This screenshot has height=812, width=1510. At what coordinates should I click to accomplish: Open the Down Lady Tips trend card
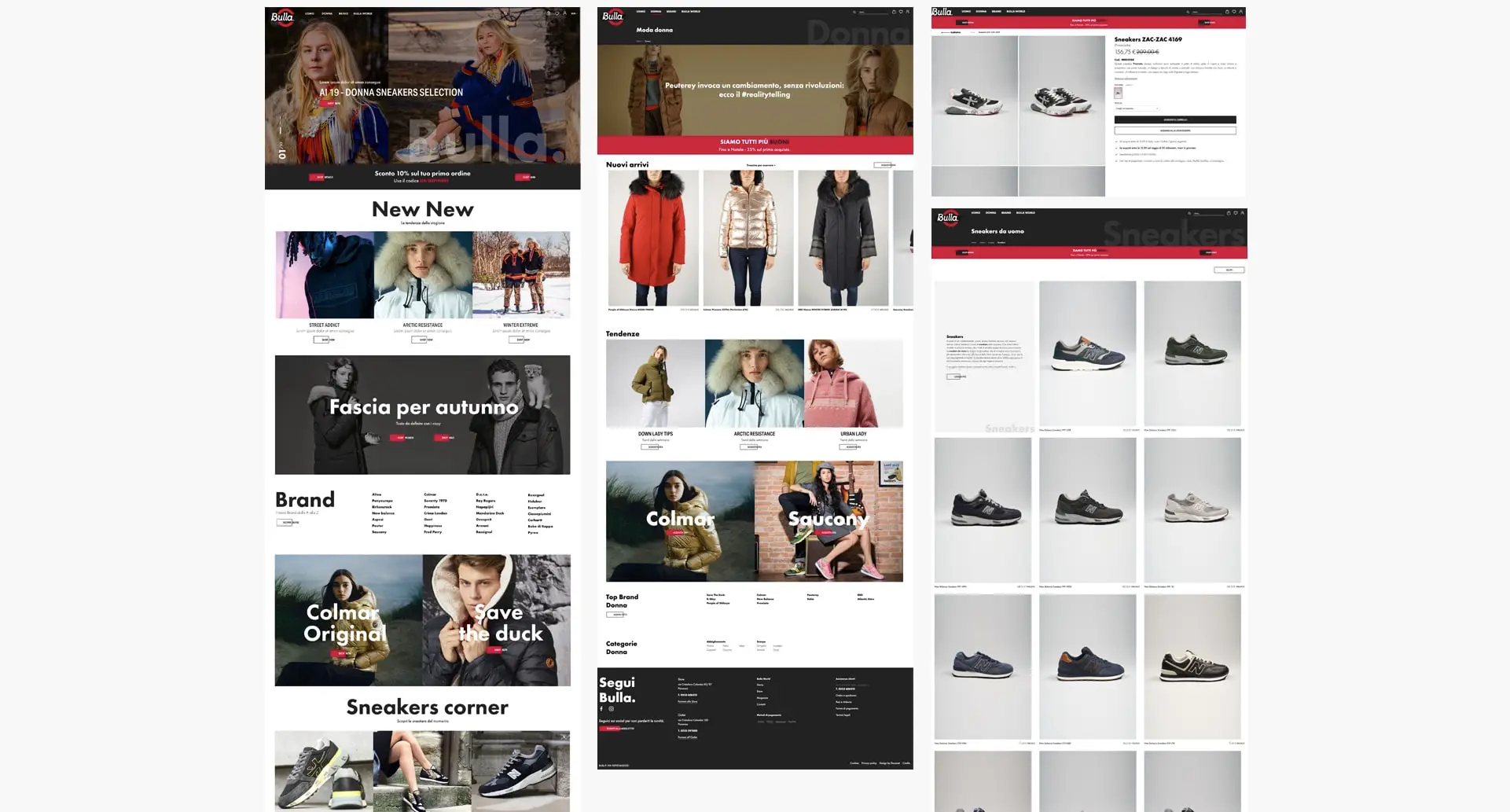[656, 384]
